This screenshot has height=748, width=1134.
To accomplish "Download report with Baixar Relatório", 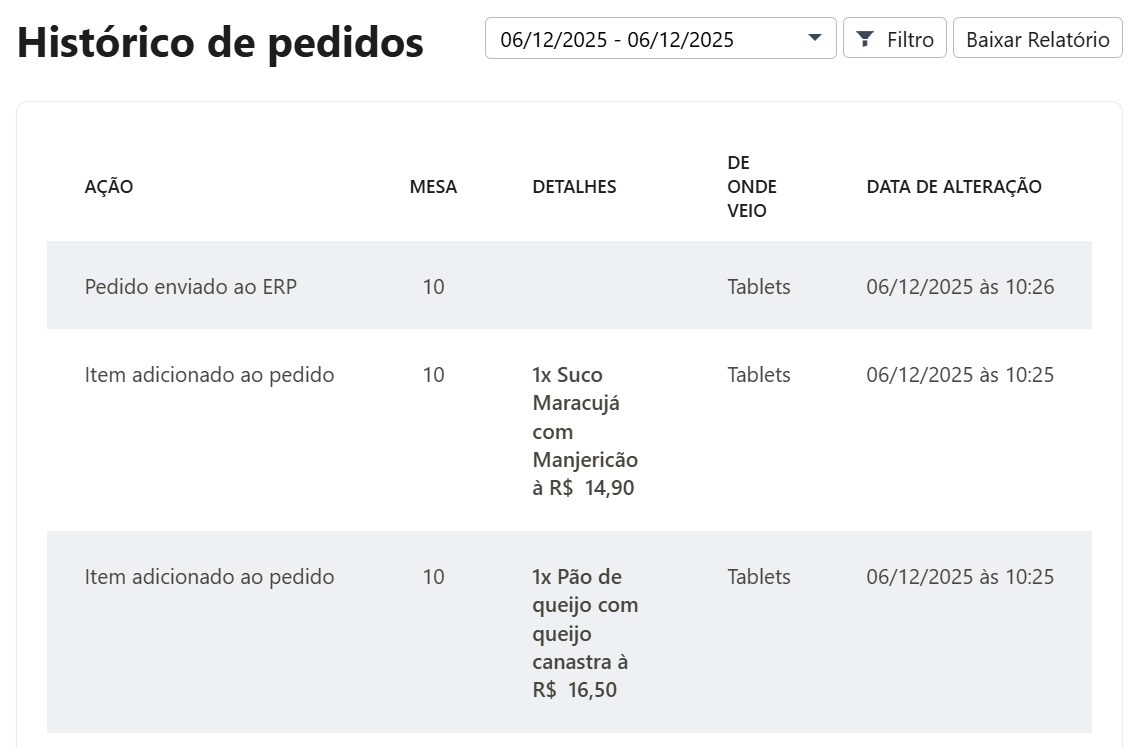I will pos(1037,38).
